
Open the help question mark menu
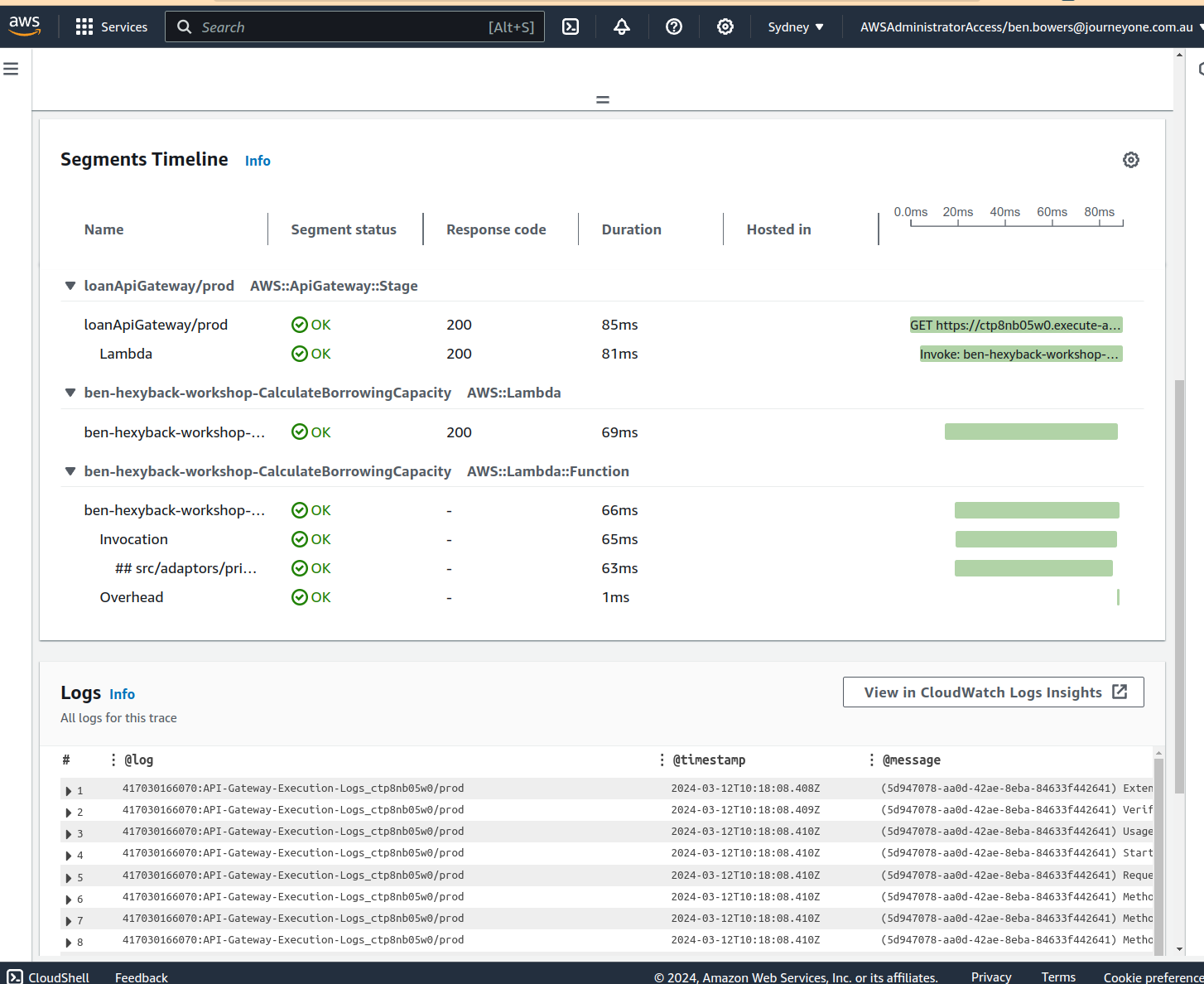[x=674, y=27]
